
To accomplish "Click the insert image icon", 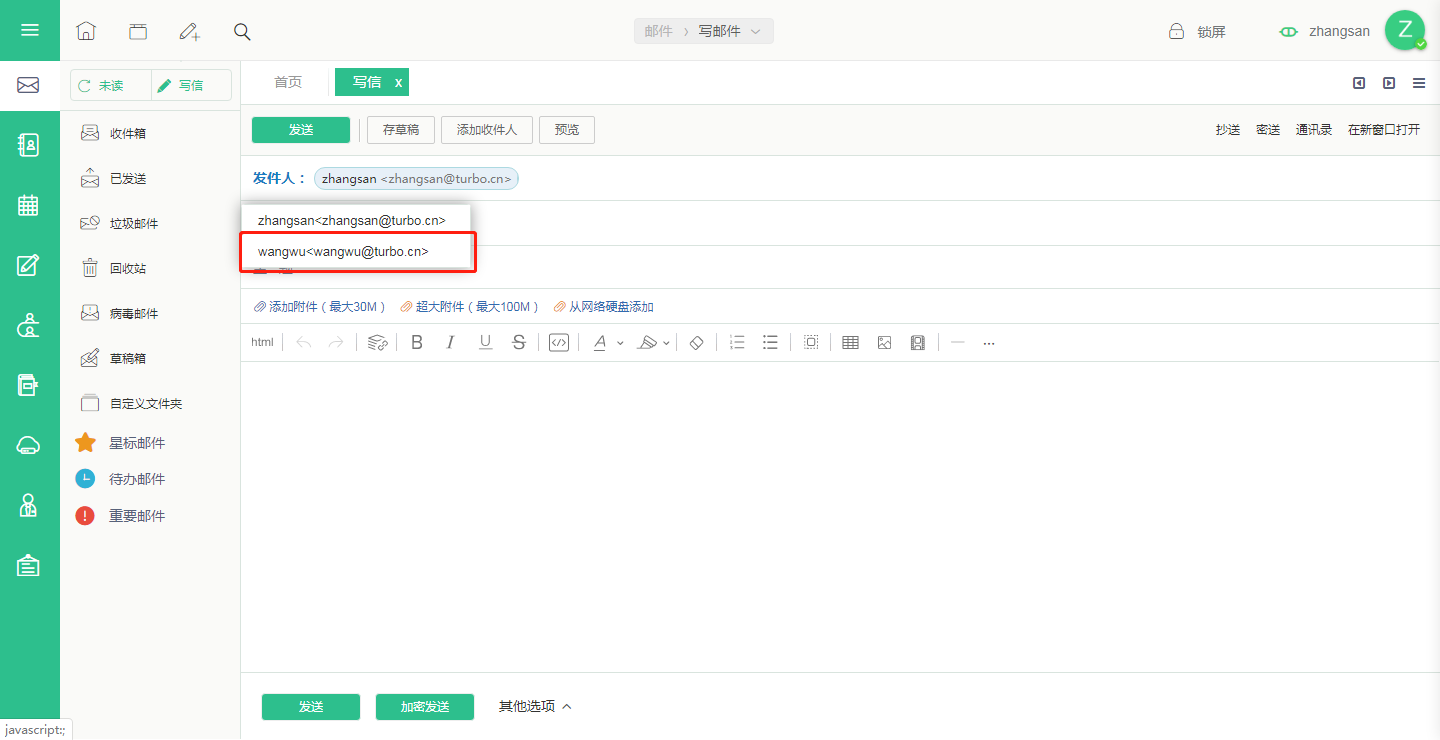I will pyautogui.click(x=884, y=342).
